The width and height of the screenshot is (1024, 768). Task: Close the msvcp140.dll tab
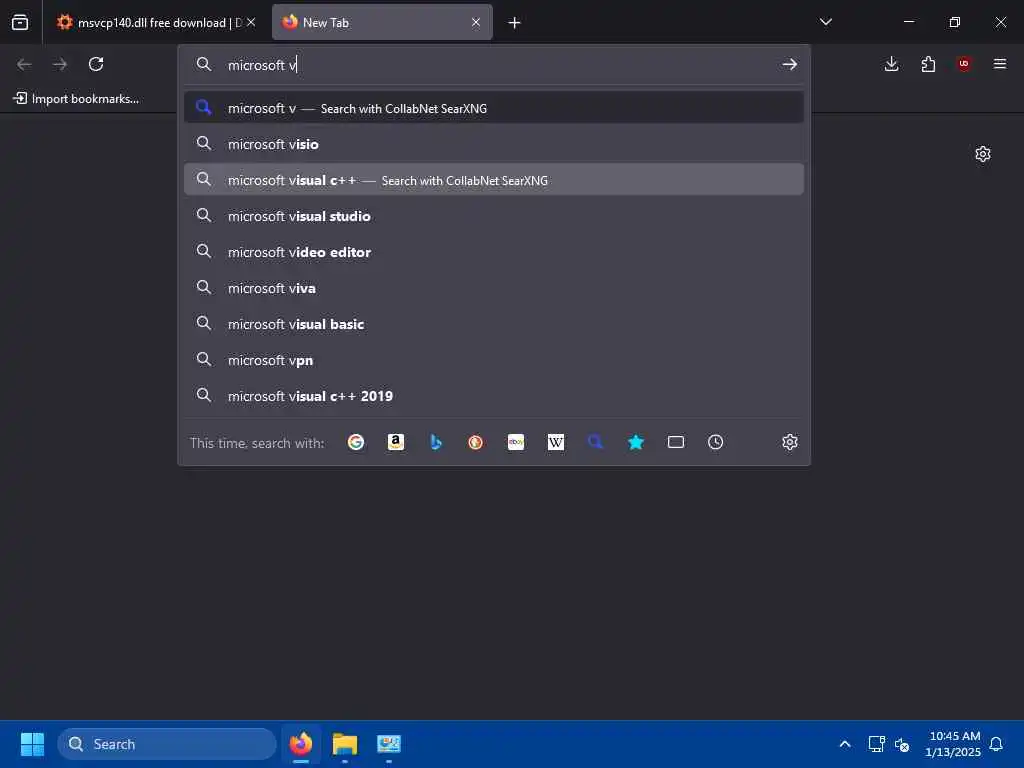click(x=251, y=22)
